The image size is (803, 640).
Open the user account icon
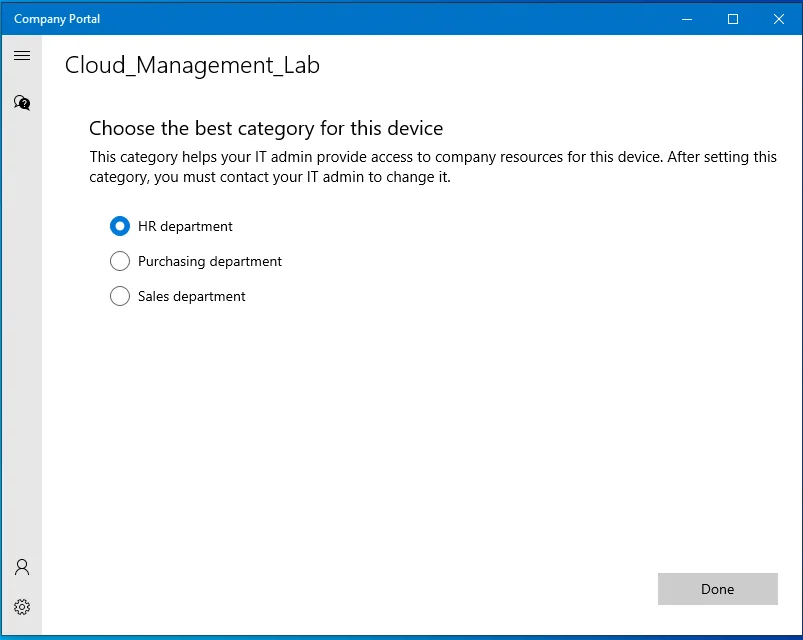point(22,567)
